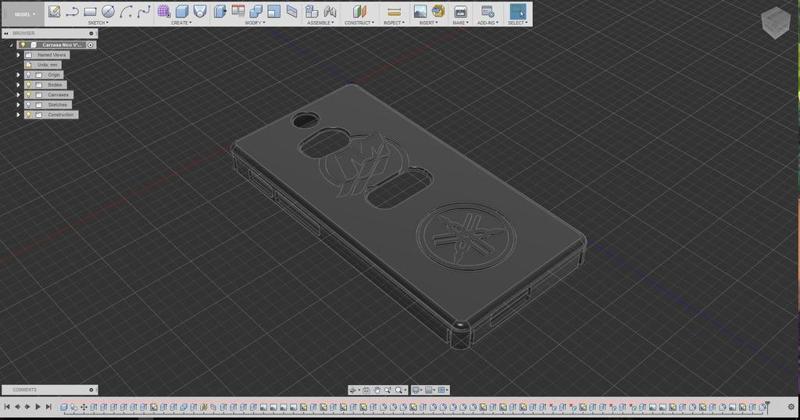Expand the Construction folder
Image resolution: width=800 pixels, height=420 pixels.
point(18,115)
